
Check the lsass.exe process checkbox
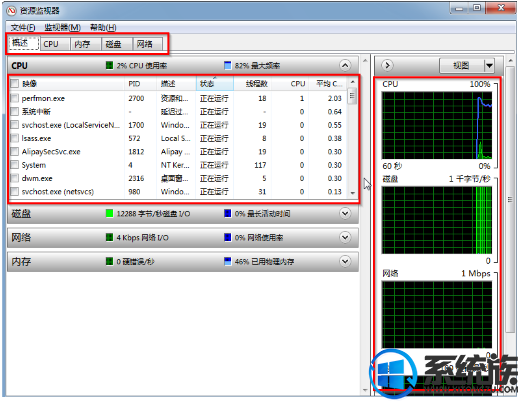[x=14, y=138]
